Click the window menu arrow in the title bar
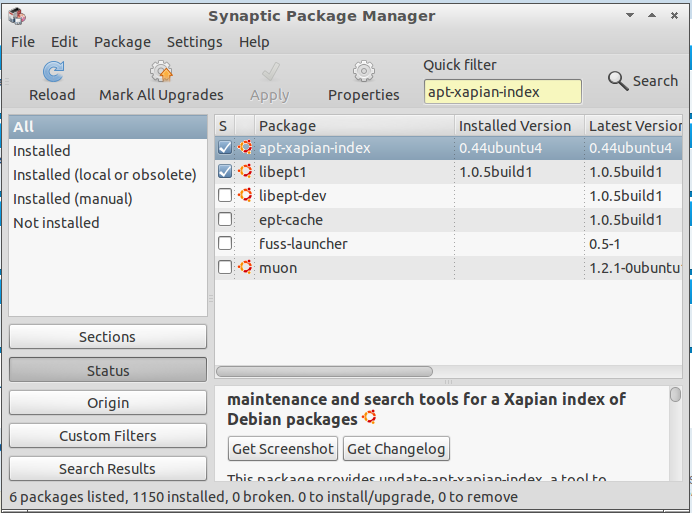The height and width of the screenshot is (513, 692). pyautogui.click(x=630, y=15)
